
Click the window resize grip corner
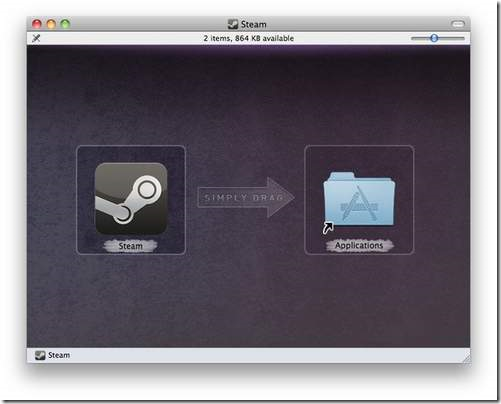coord(467,359)
